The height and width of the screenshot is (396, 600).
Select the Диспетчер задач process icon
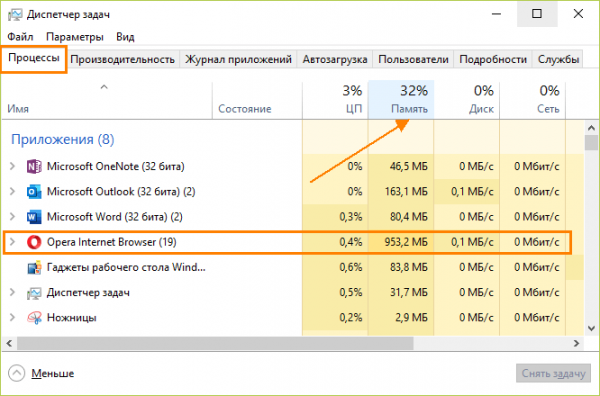coord(34,293)
